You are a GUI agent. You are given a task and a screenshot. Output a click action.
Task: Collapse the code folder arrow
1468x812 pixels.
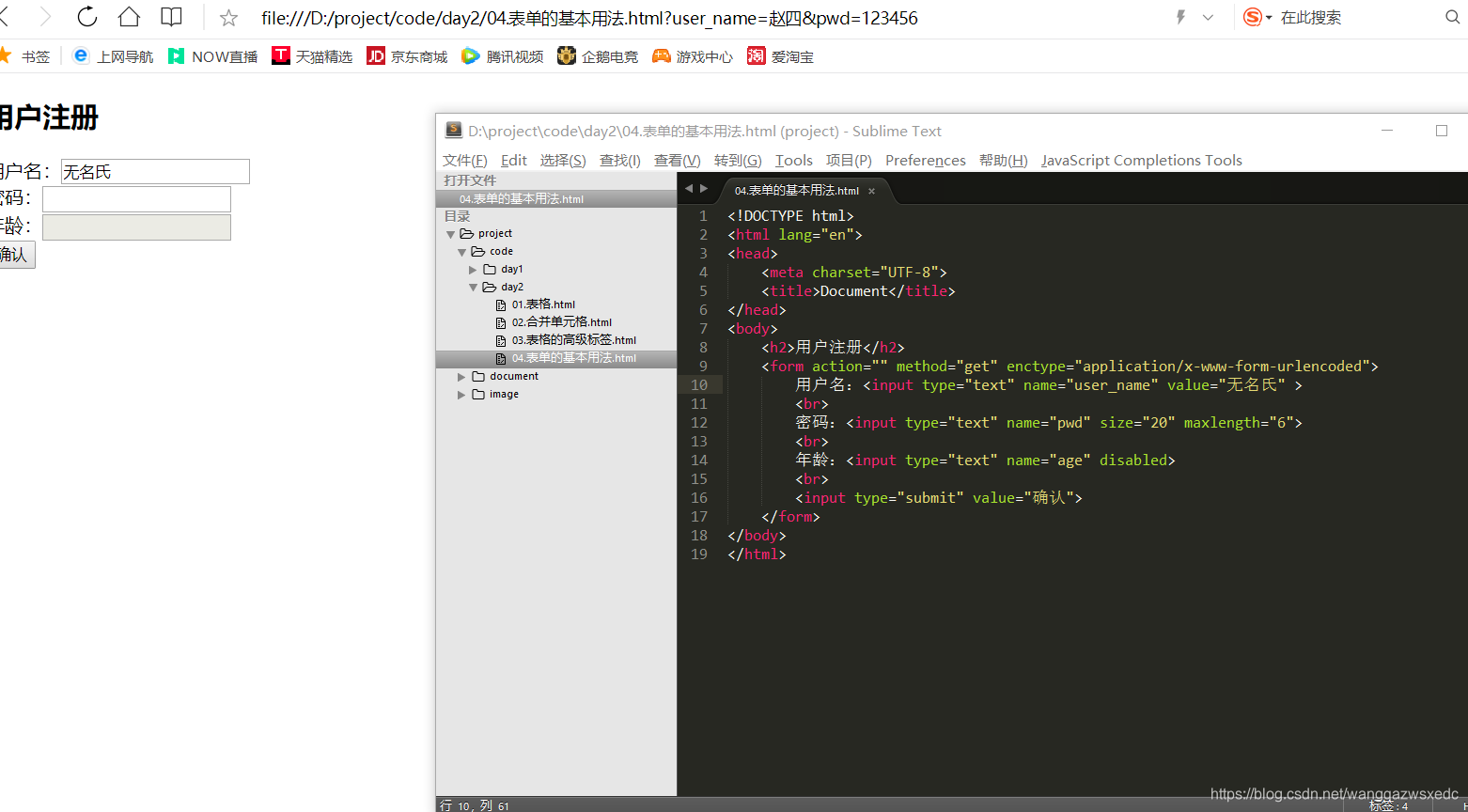coord(461,252)
